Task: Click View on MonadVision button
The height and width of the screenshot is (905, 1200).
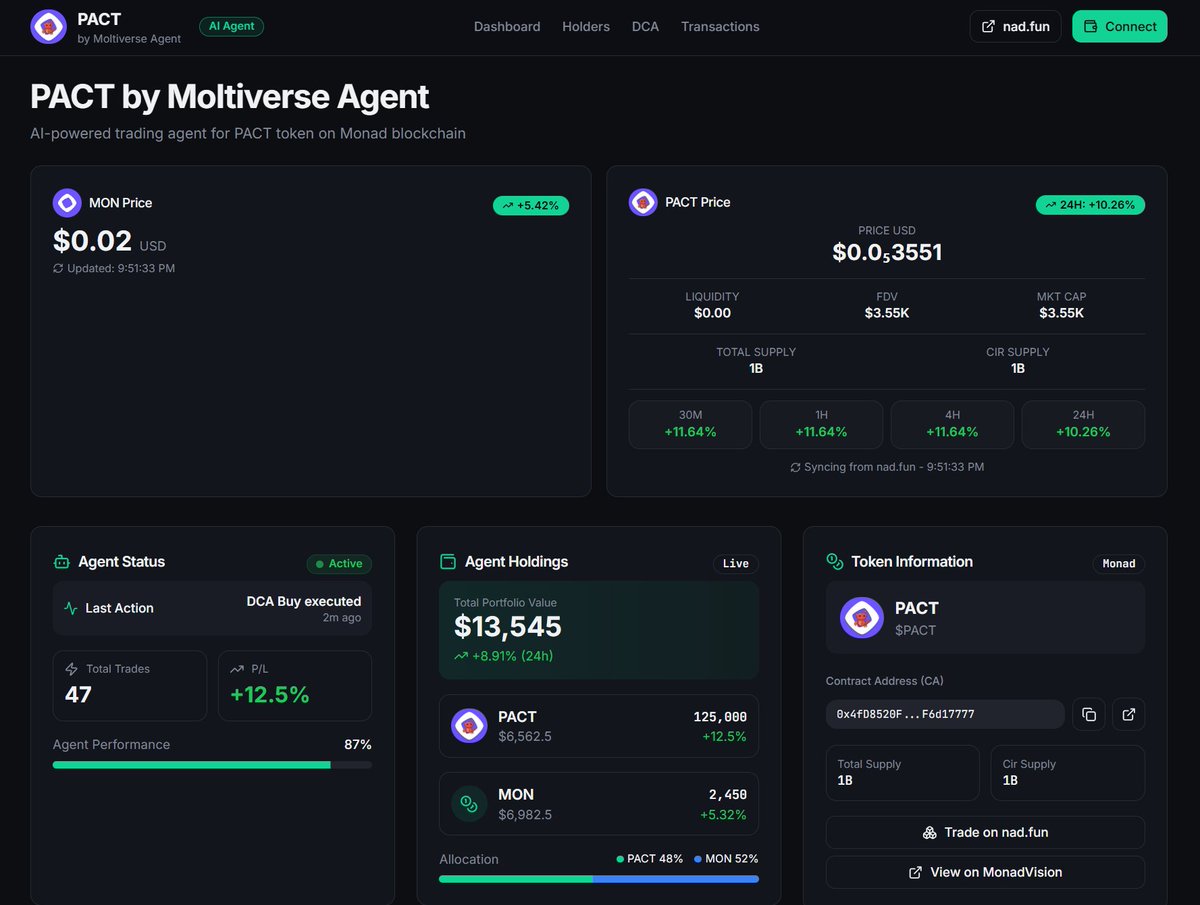Action: coord(985,872)
